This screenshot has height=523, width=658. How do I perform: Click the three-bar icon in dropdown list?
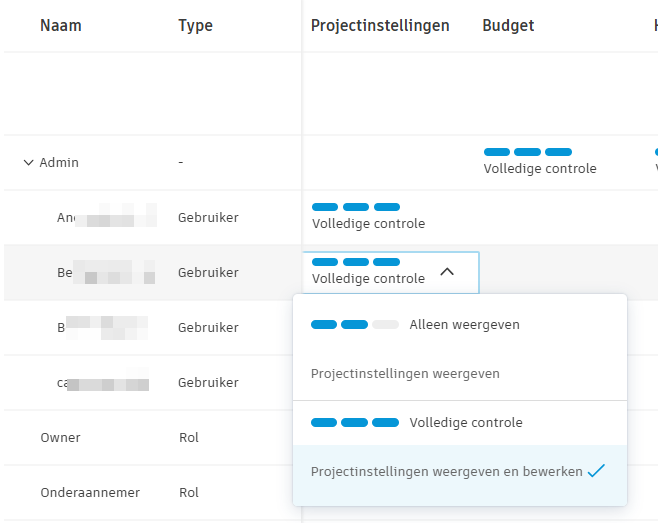tap(355, 423)
